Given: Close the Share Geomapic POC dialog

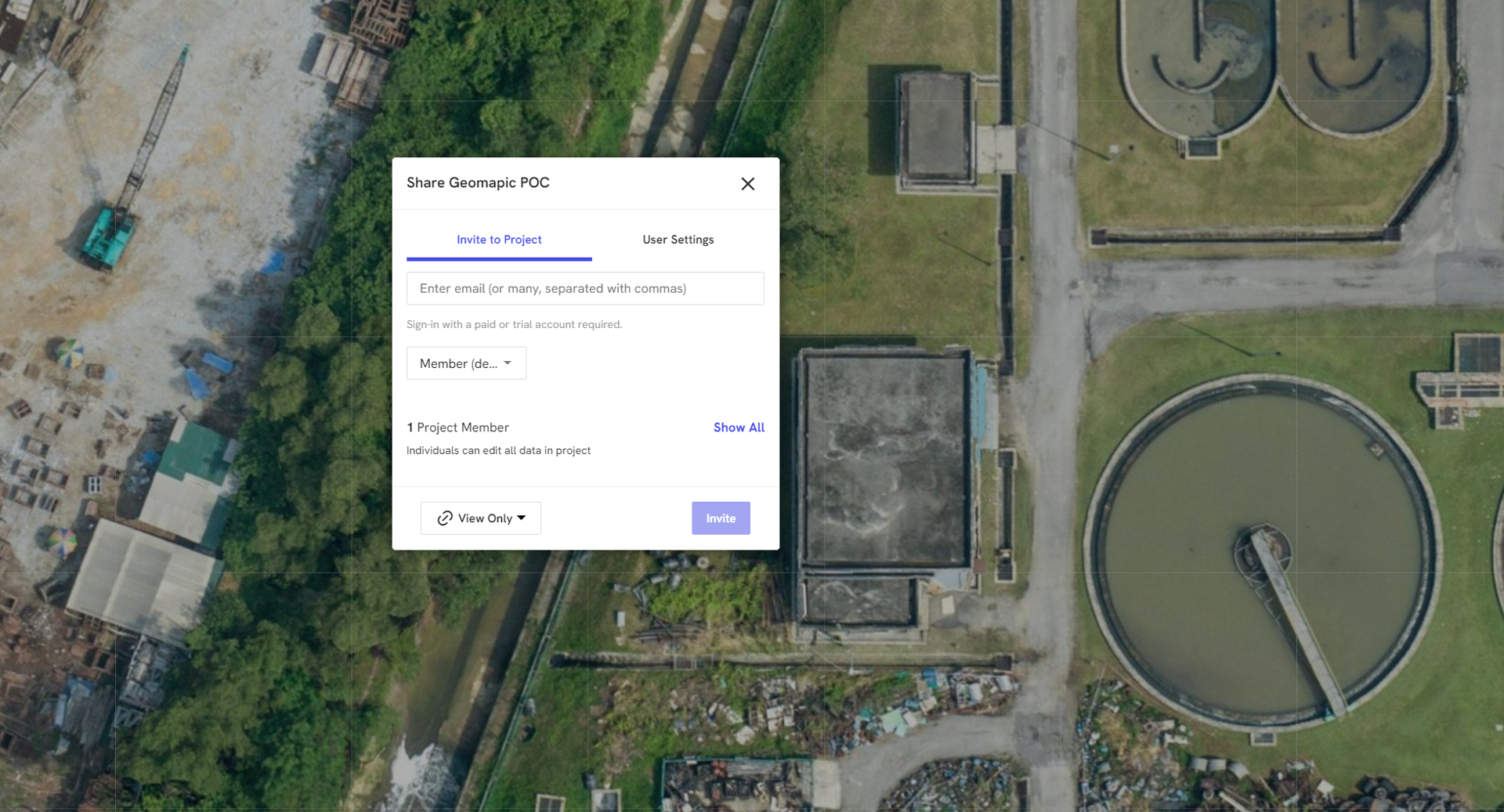Looking at the screenshot, I should click(747, 183).
